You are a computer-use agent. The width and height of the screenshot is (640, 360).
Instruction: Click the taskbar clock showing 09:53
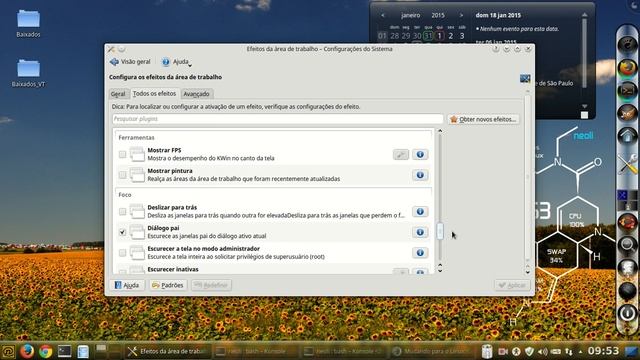[x=603, y=351]
